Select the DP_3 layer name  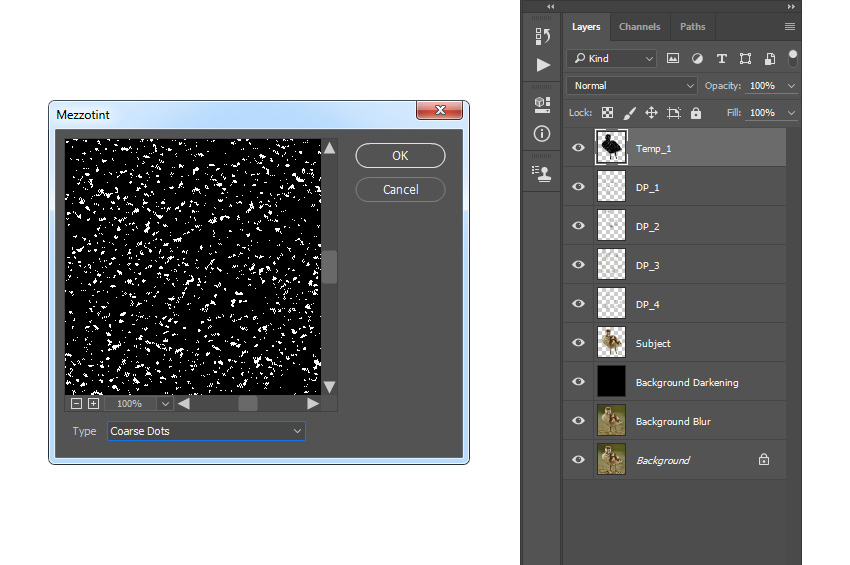coord(648,266)
